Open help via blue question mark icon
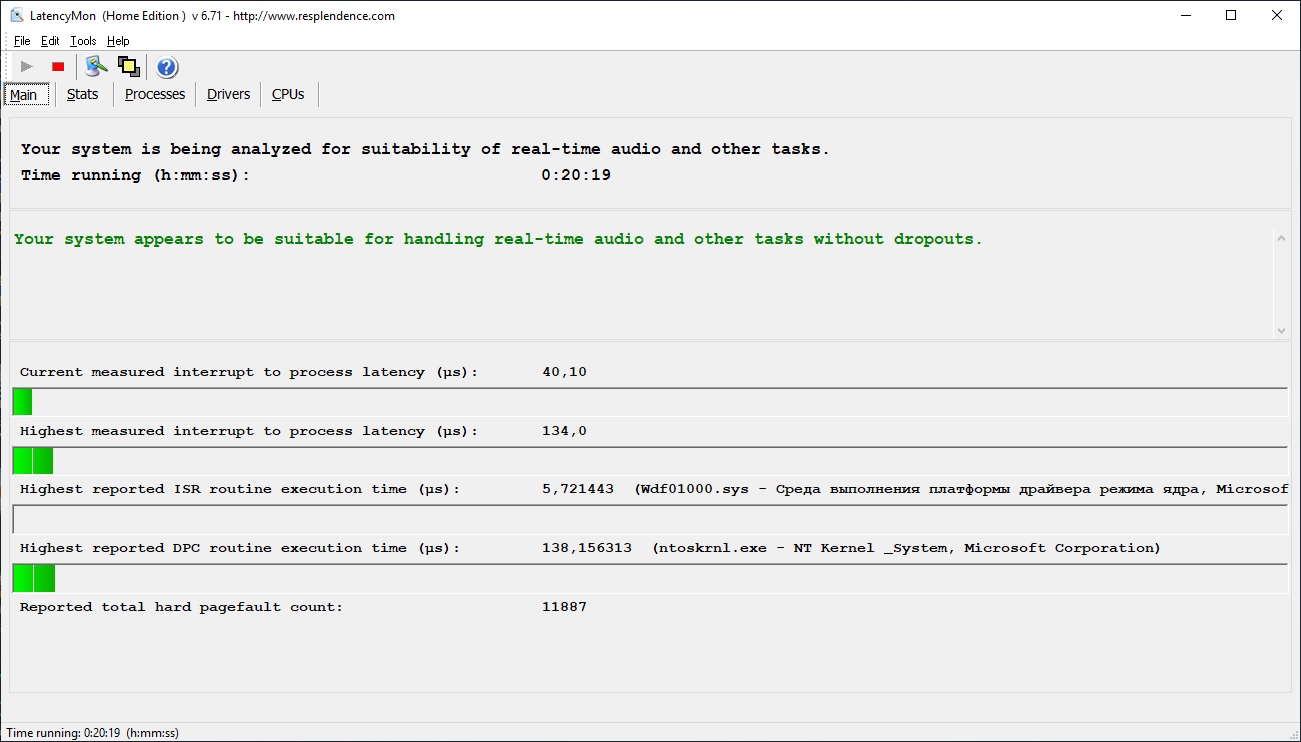The height and width of the screenshot is (742, 1301). (167, 67)
